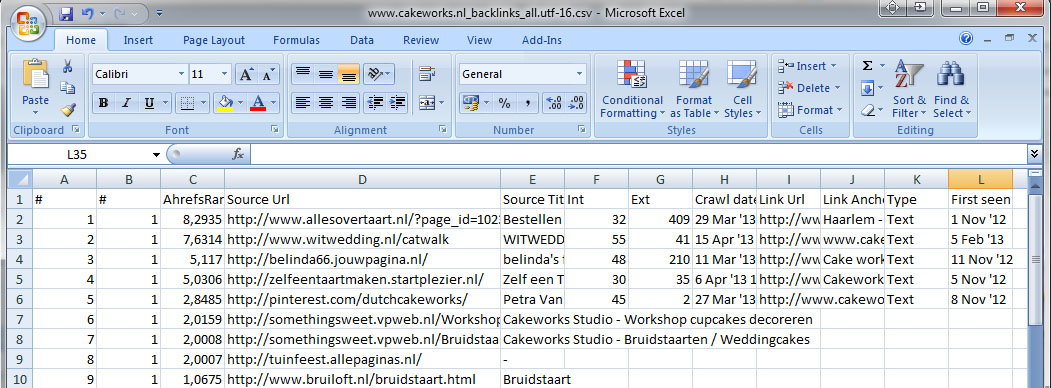This screenshot has height=388, width=1051.
Task: Click Format as Table
Action: point(694,90)
